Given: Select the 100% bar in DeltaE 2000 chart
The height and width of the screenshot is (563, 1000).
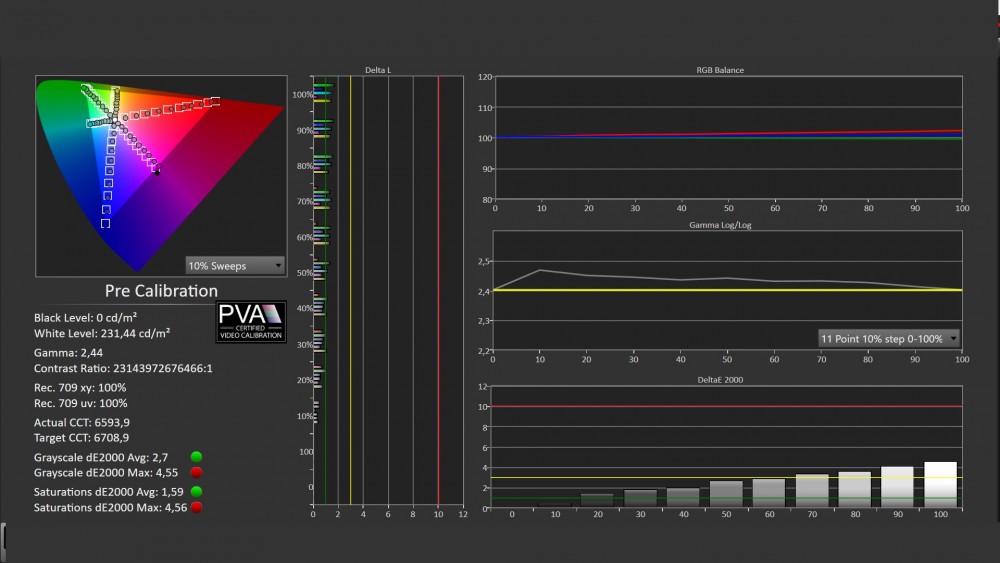Looking at the screenshot, I should click(941, 485).
